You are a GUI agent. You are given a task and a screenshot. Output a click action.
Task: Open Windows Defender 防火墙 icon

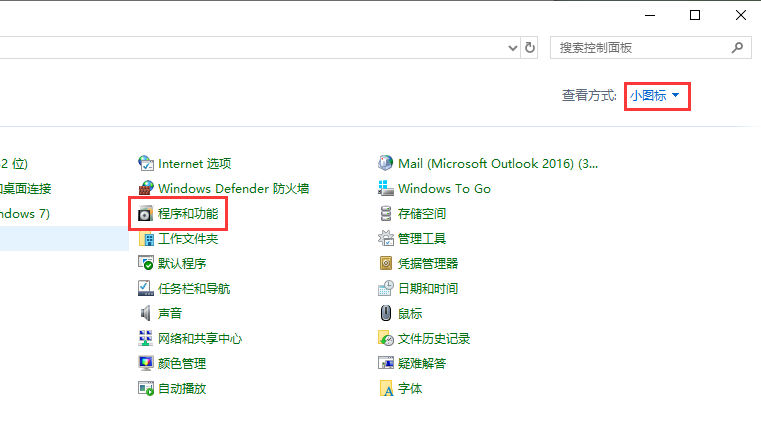click(x=146, y=188)
